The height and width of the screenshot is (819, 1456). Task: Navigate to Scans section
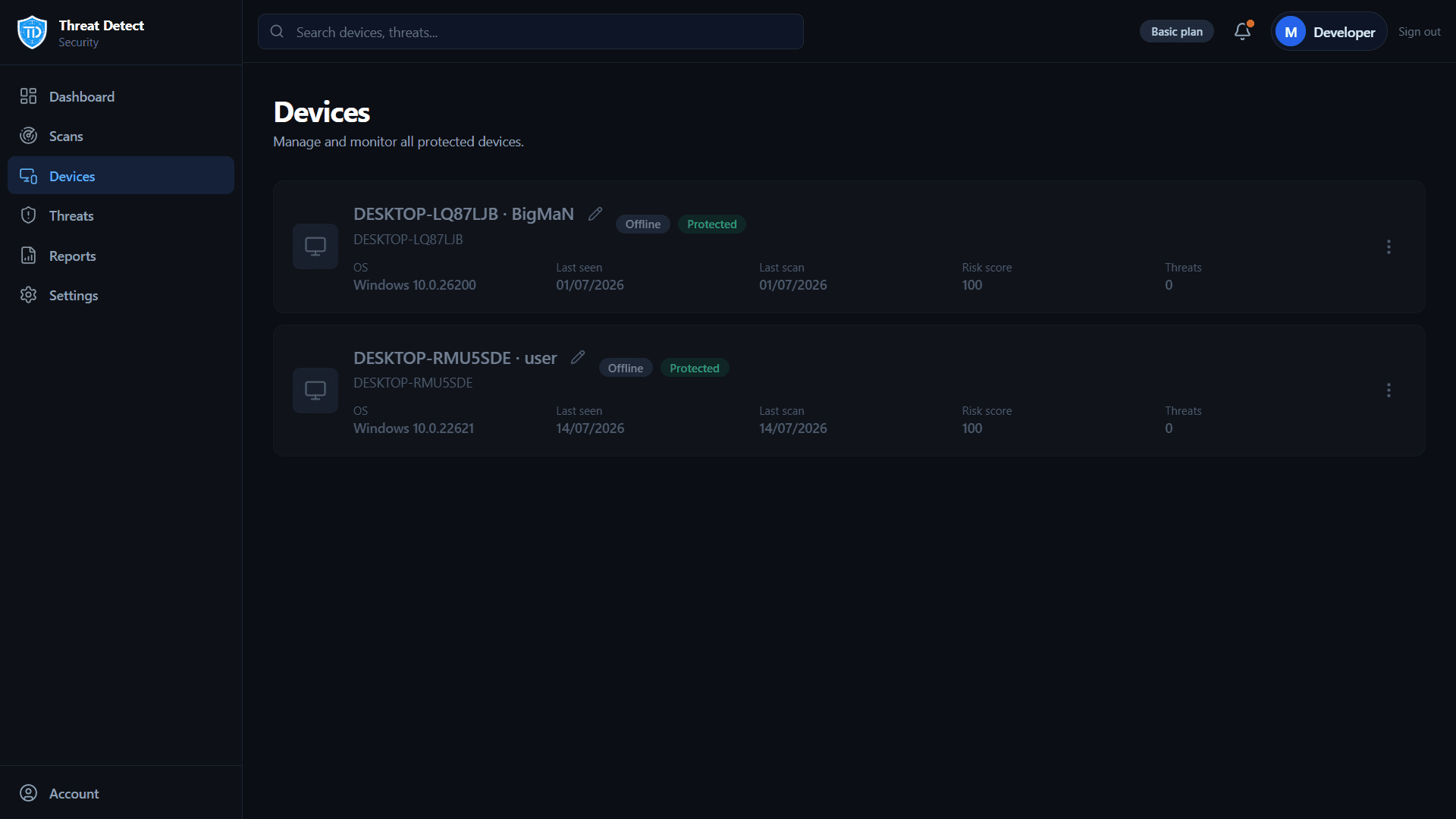point(121,136)
